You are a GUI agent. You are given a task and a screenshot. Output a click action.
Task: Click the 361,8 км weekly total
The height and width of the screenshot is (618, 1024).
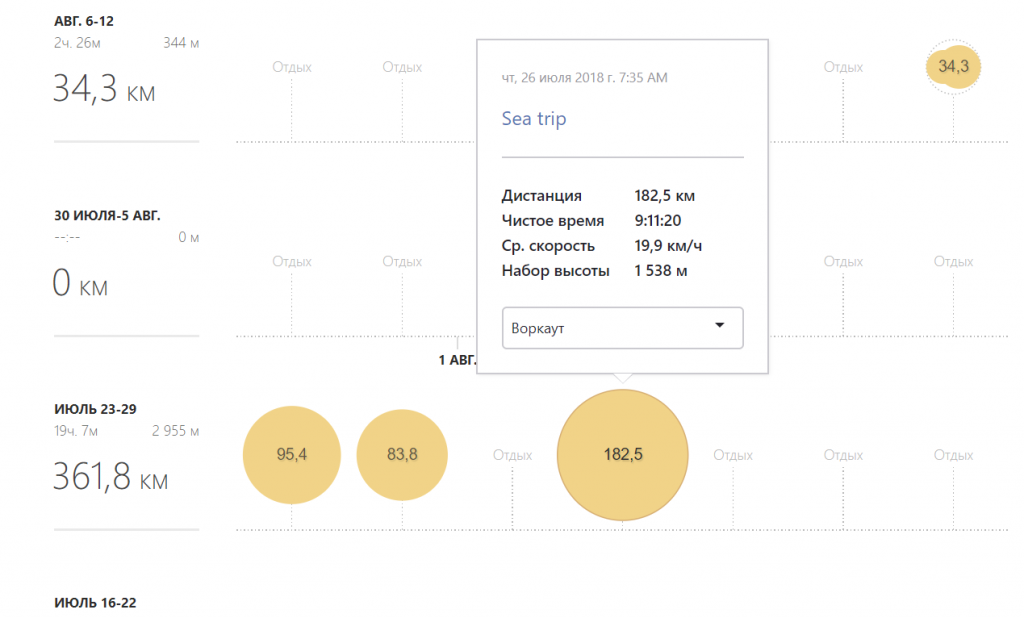click(110, 477)
